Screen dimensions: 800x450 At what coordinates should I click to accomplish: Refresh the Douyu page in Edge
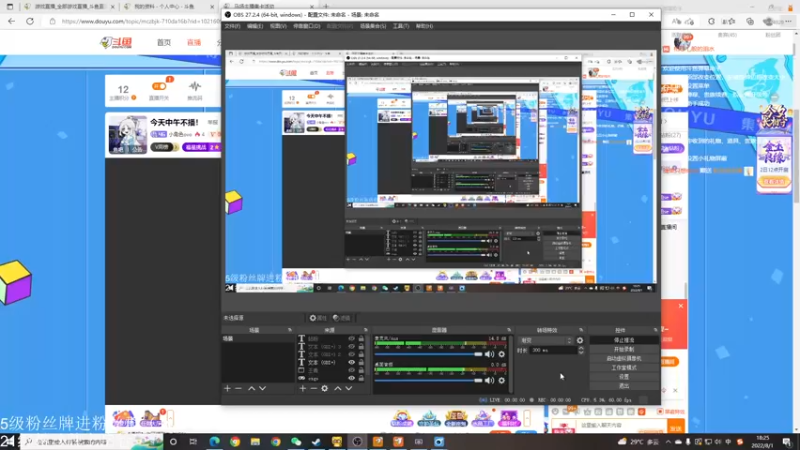[x=30, y=21]
